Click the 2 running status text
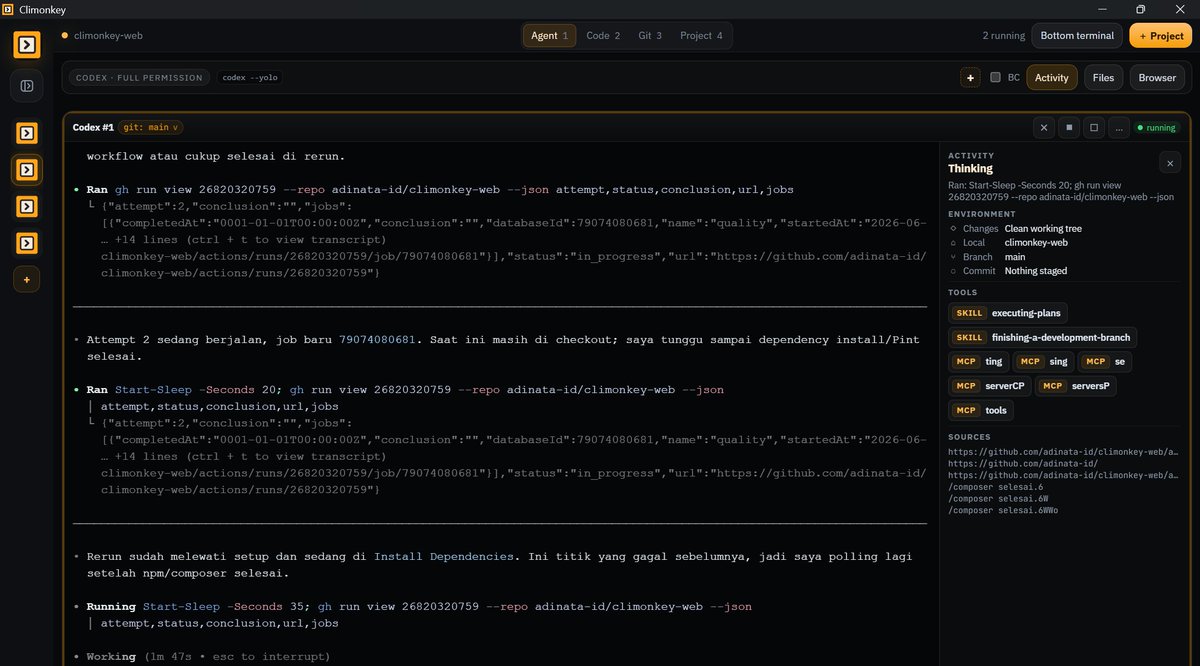The image size is (1200, 666). 1003,36
